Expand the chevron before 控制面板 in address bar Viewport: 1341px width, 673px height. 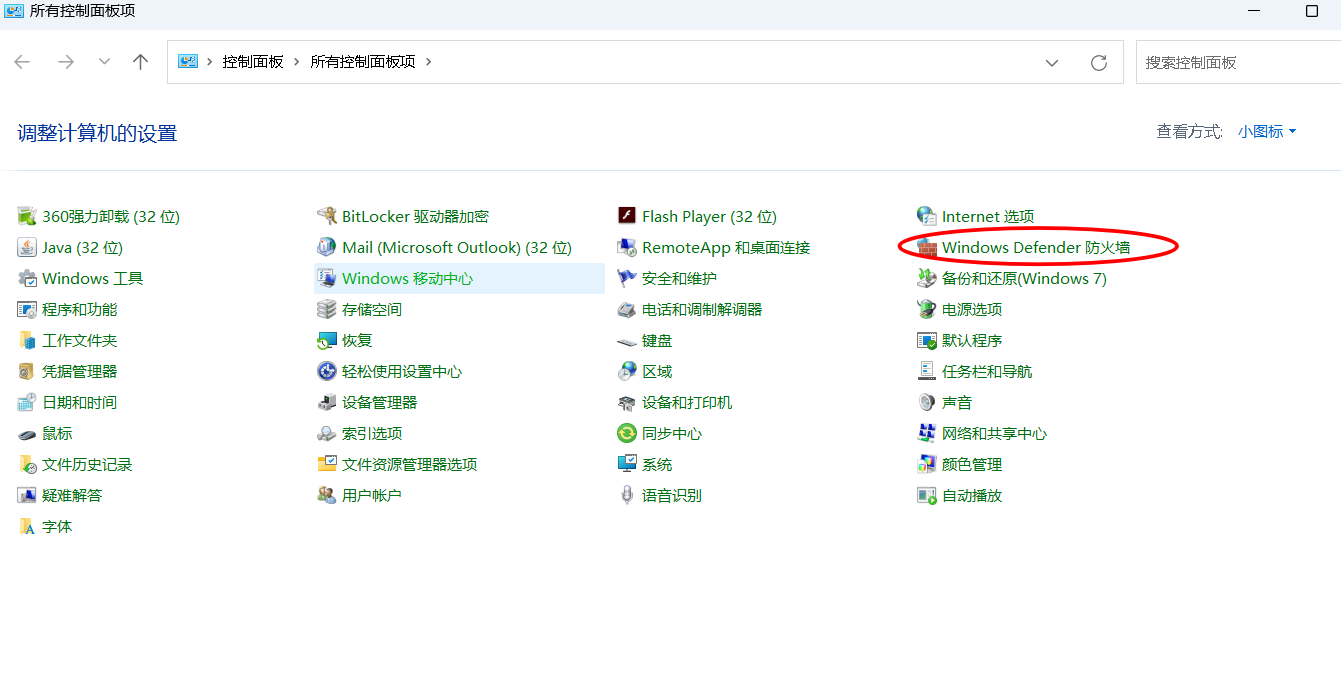(210, 62)
